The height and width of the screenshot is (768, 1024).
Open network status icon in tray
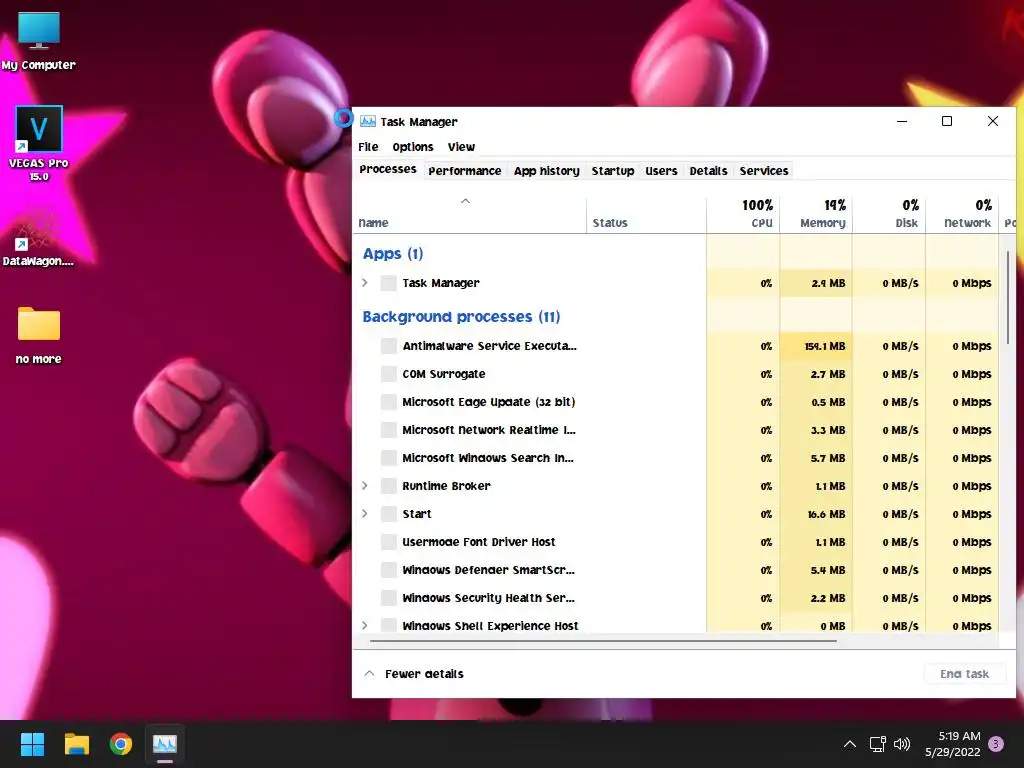(x=877, y=744)
